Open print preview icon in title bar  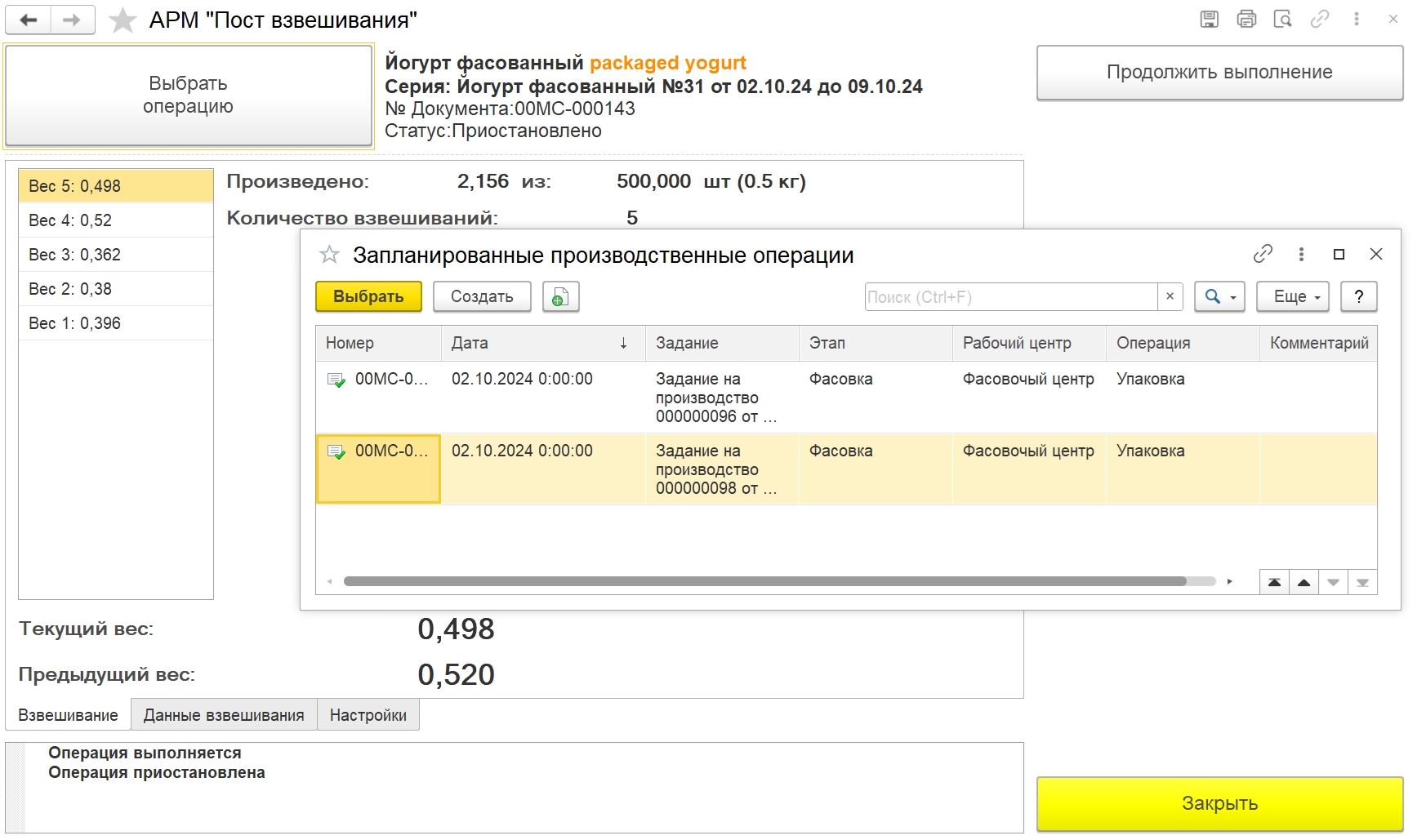click(1283, 20)
